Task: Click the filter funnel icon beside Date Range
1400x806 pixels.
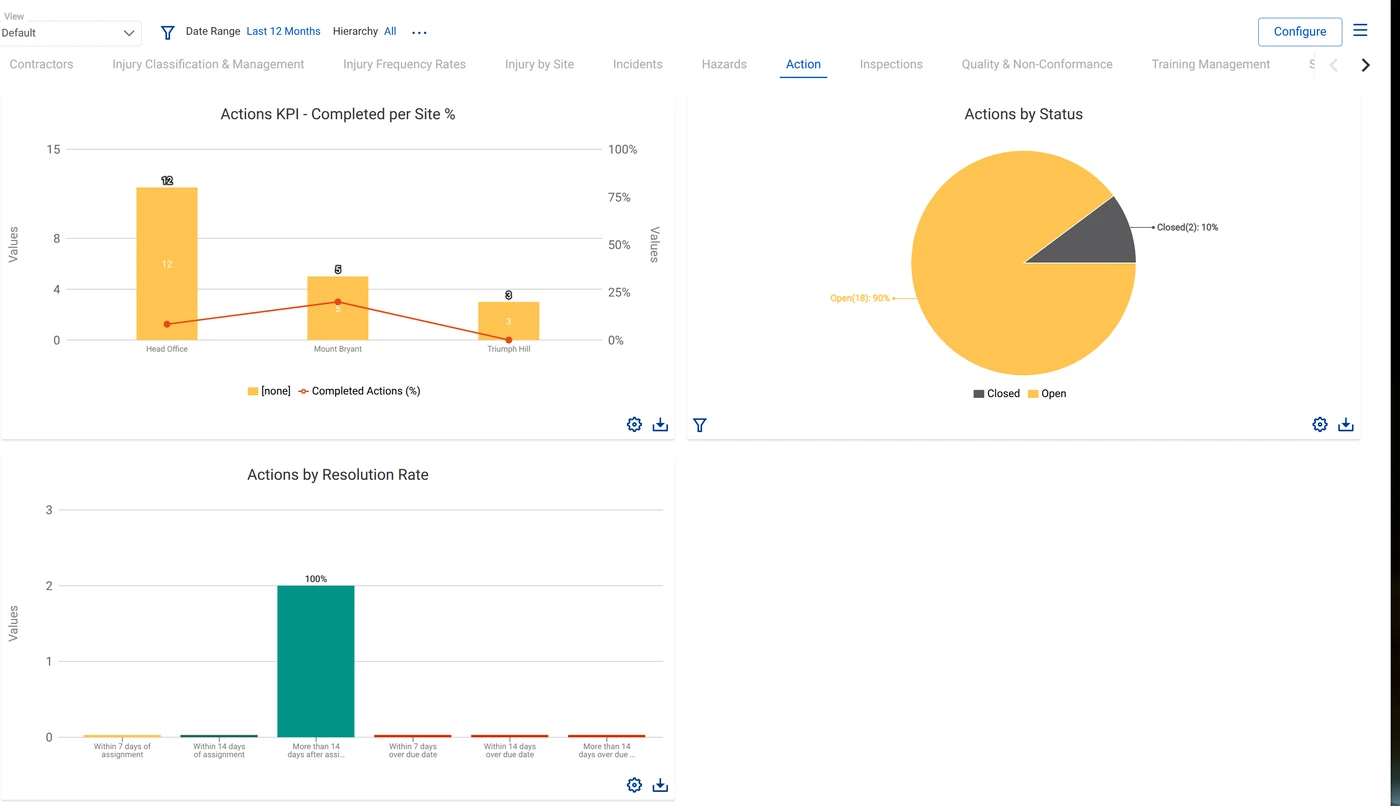Action: [x=168, y=32]
